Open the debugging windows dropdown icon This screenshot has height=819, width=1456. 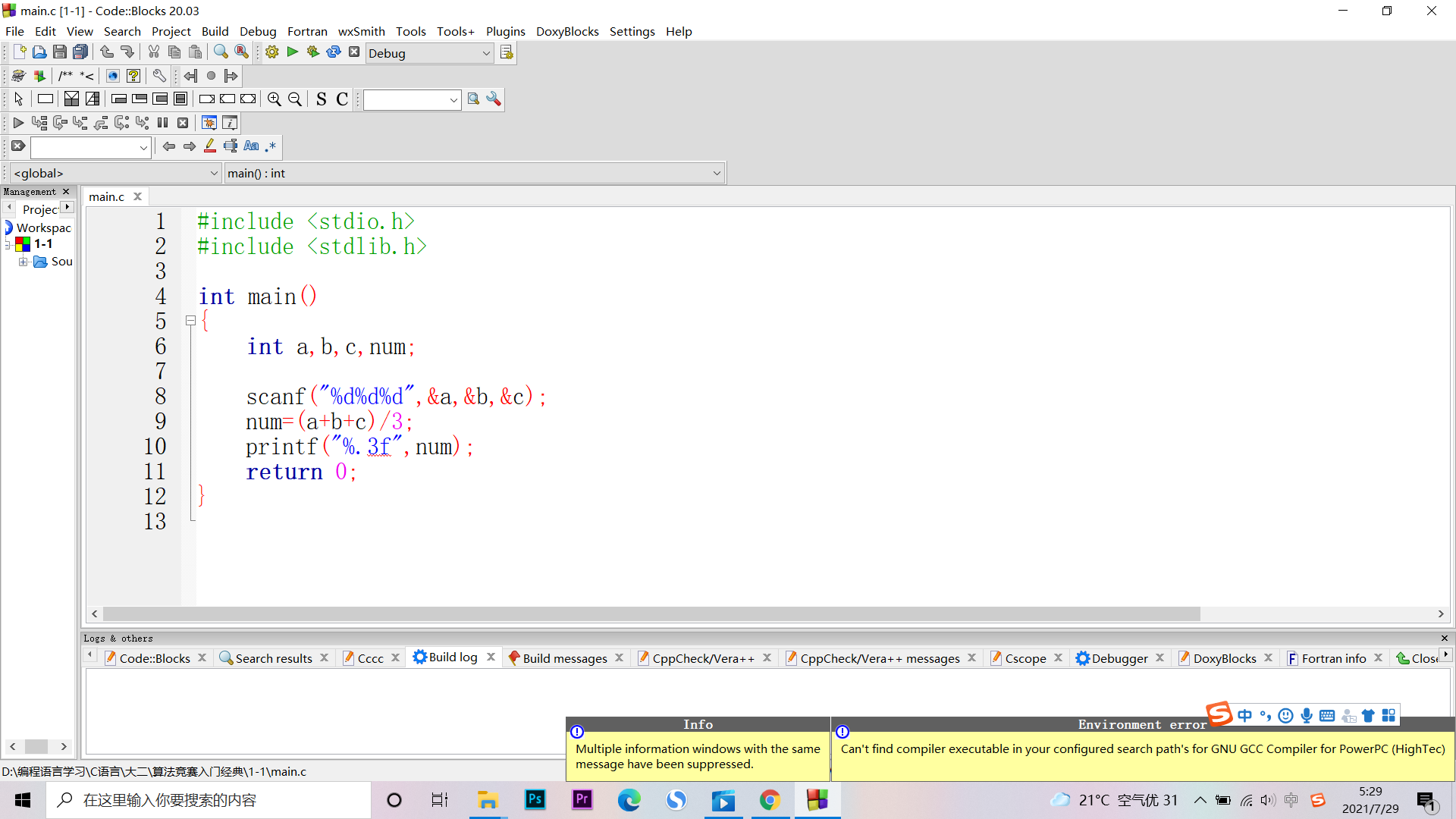tap(209, 123)
